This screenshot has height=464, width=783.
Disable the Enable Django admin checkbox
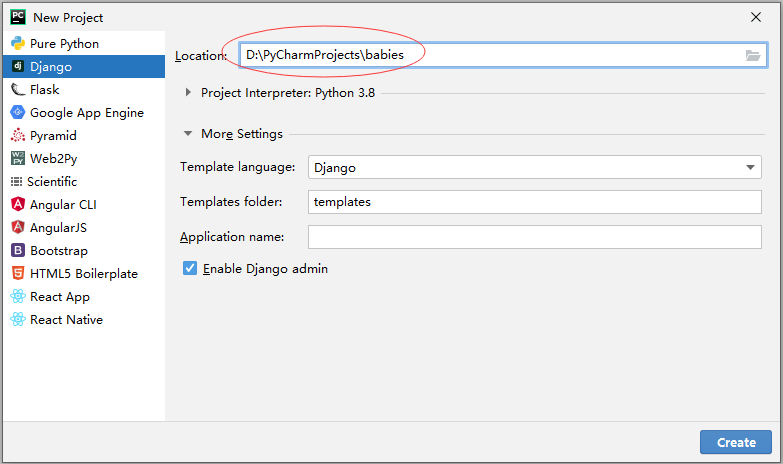pyautogui.click(x=190, y=269)
